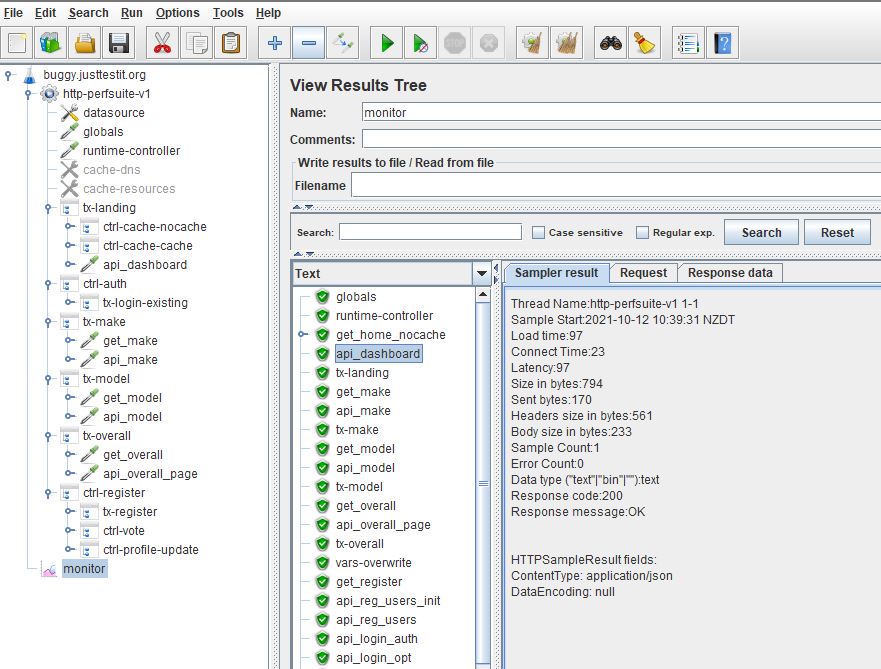Click the Shutdown test icon
This screenshot has width=881, height=669.
[x=489, y=43]
